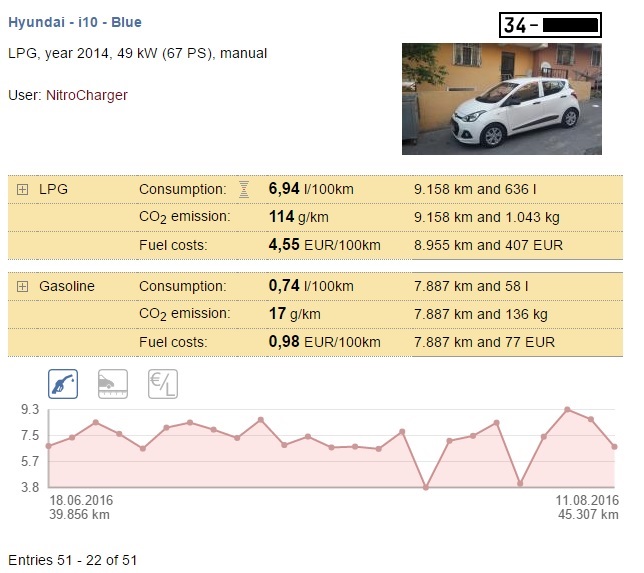Click the license plate 34 badge
Screen dimensions: 644x573
(x=550, y=25)
